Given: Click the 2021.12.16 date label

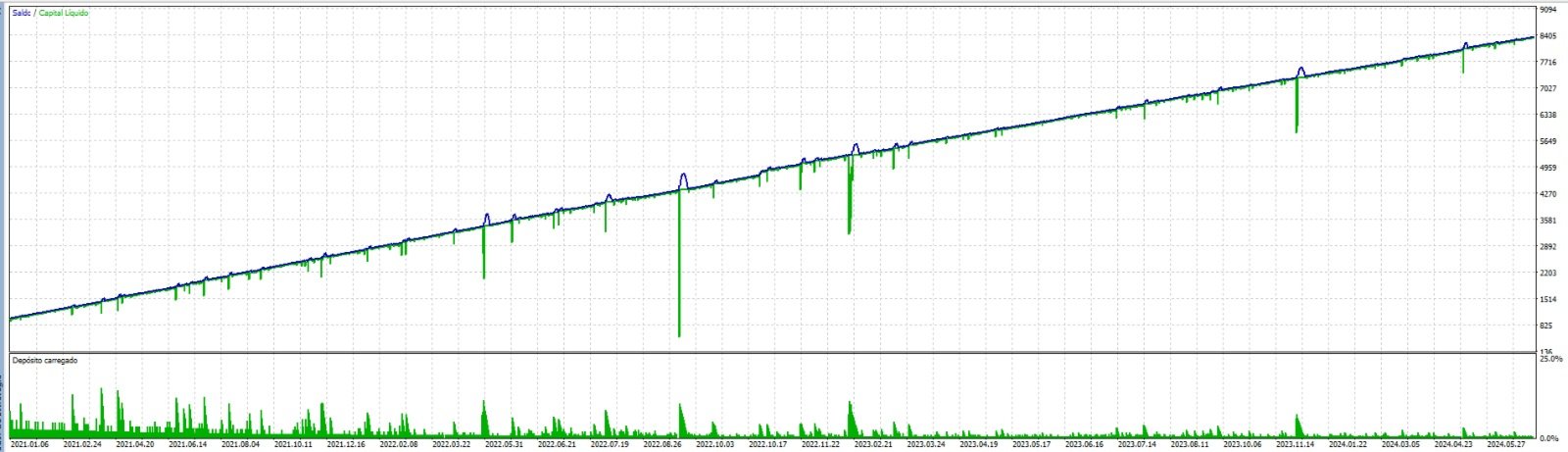Looking at the screenshot, I should [x=346, y=444].
